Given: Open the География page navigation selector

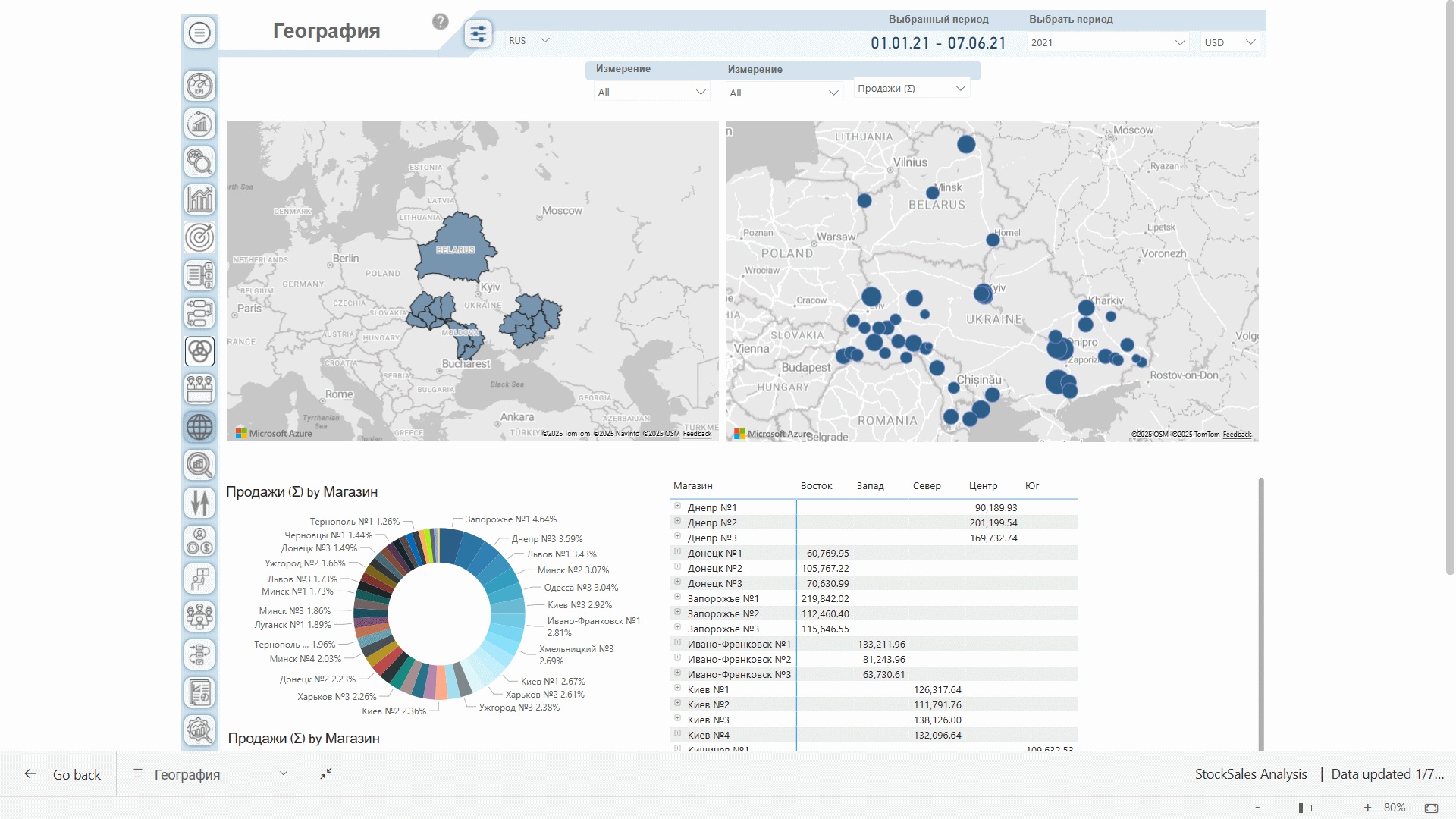Looking at the screenshot, I should 210,774.
